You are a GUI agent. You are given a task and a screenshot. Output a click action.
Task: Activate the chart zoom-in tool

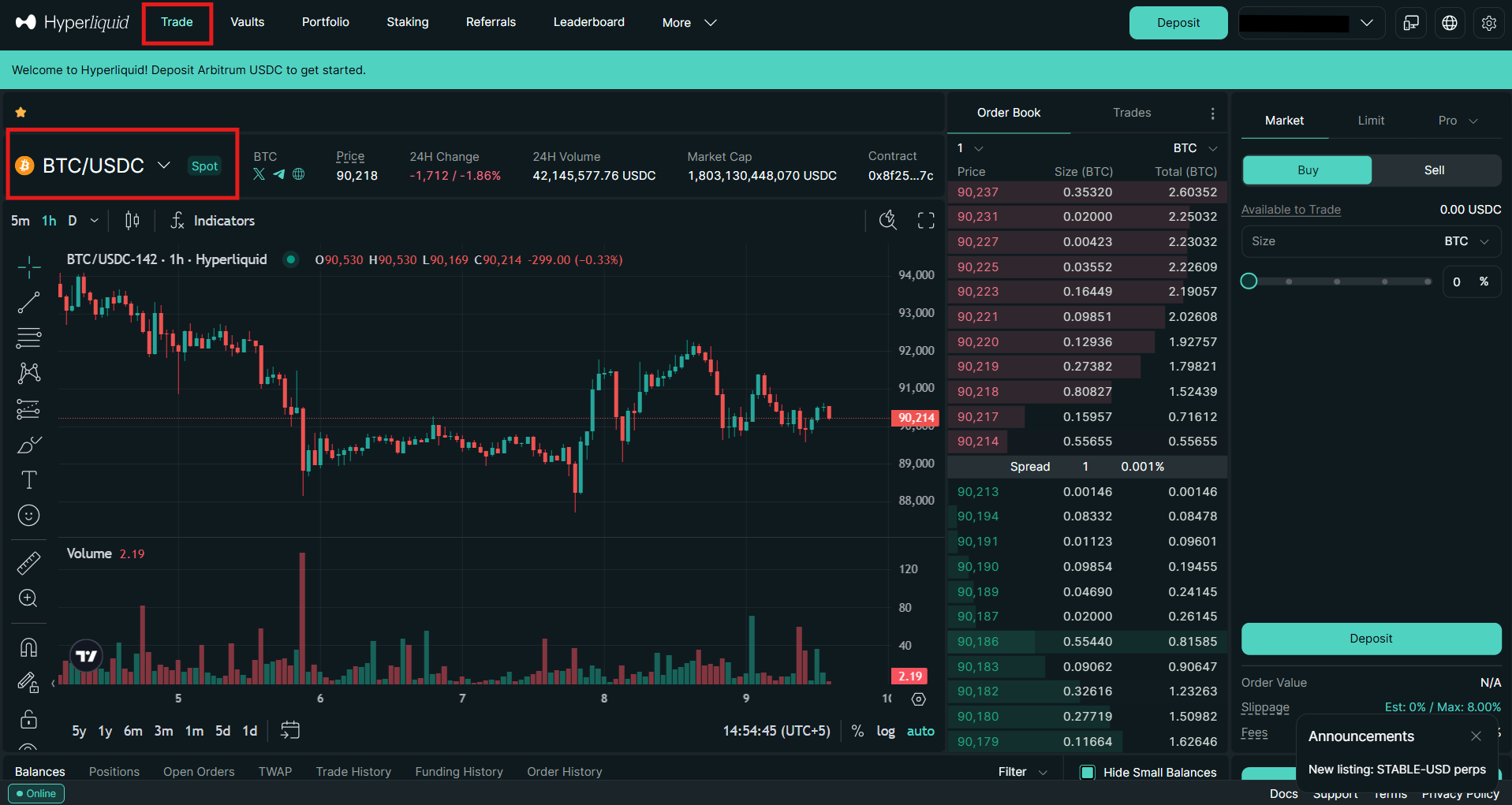(29, 598)
